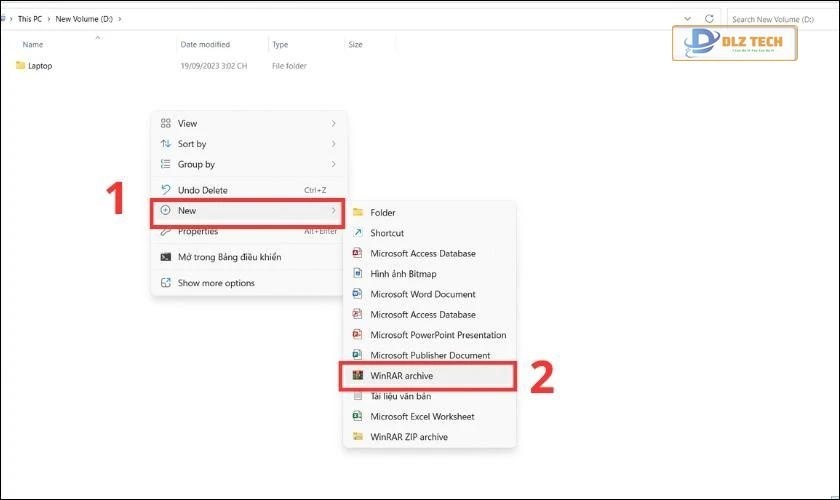This screenshot has height=500, width=840.
Task: Click the Microsoft Word Document icon
Action: (357, 294)
